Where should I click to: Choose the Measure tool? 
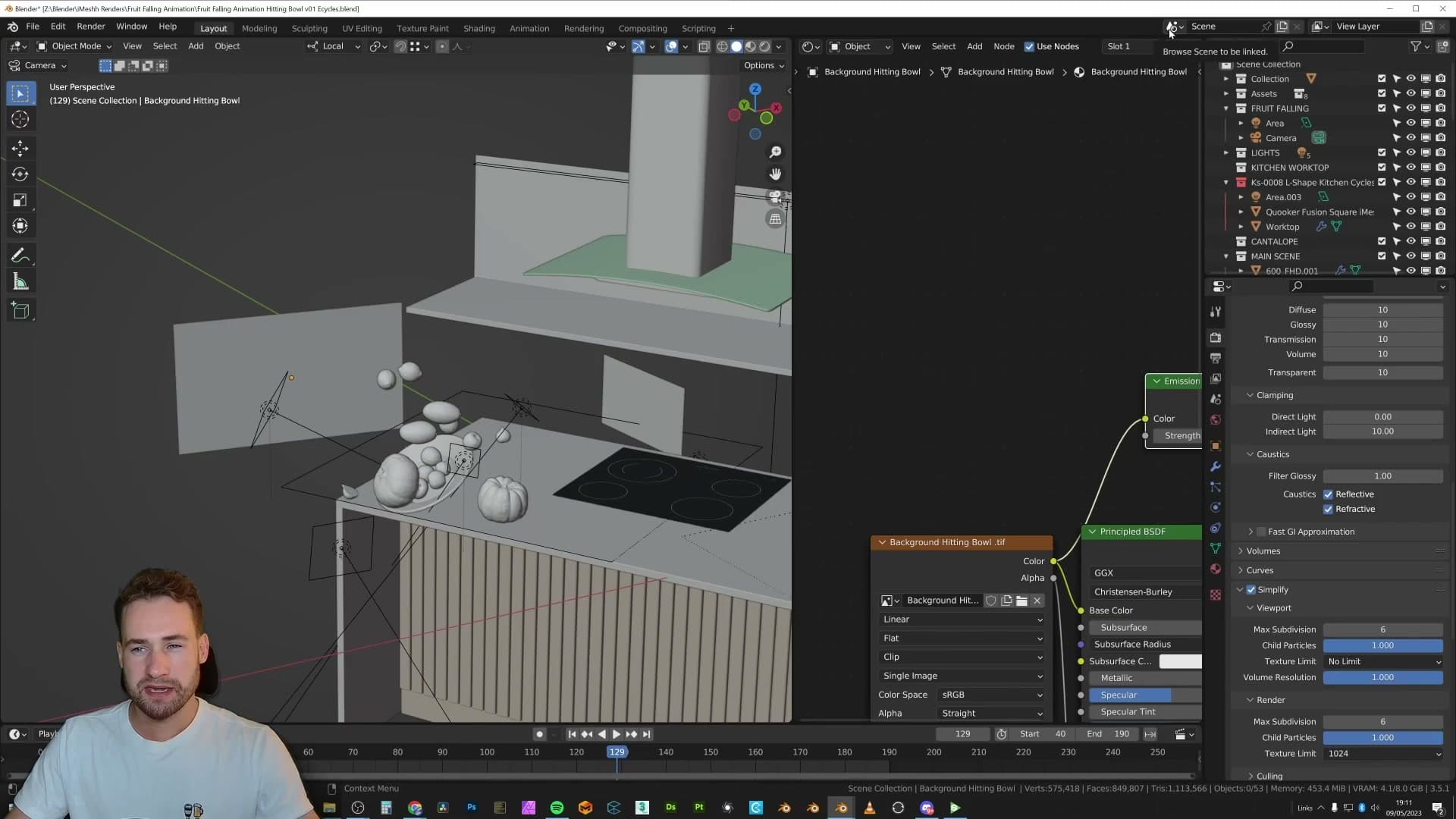[20, 282]
